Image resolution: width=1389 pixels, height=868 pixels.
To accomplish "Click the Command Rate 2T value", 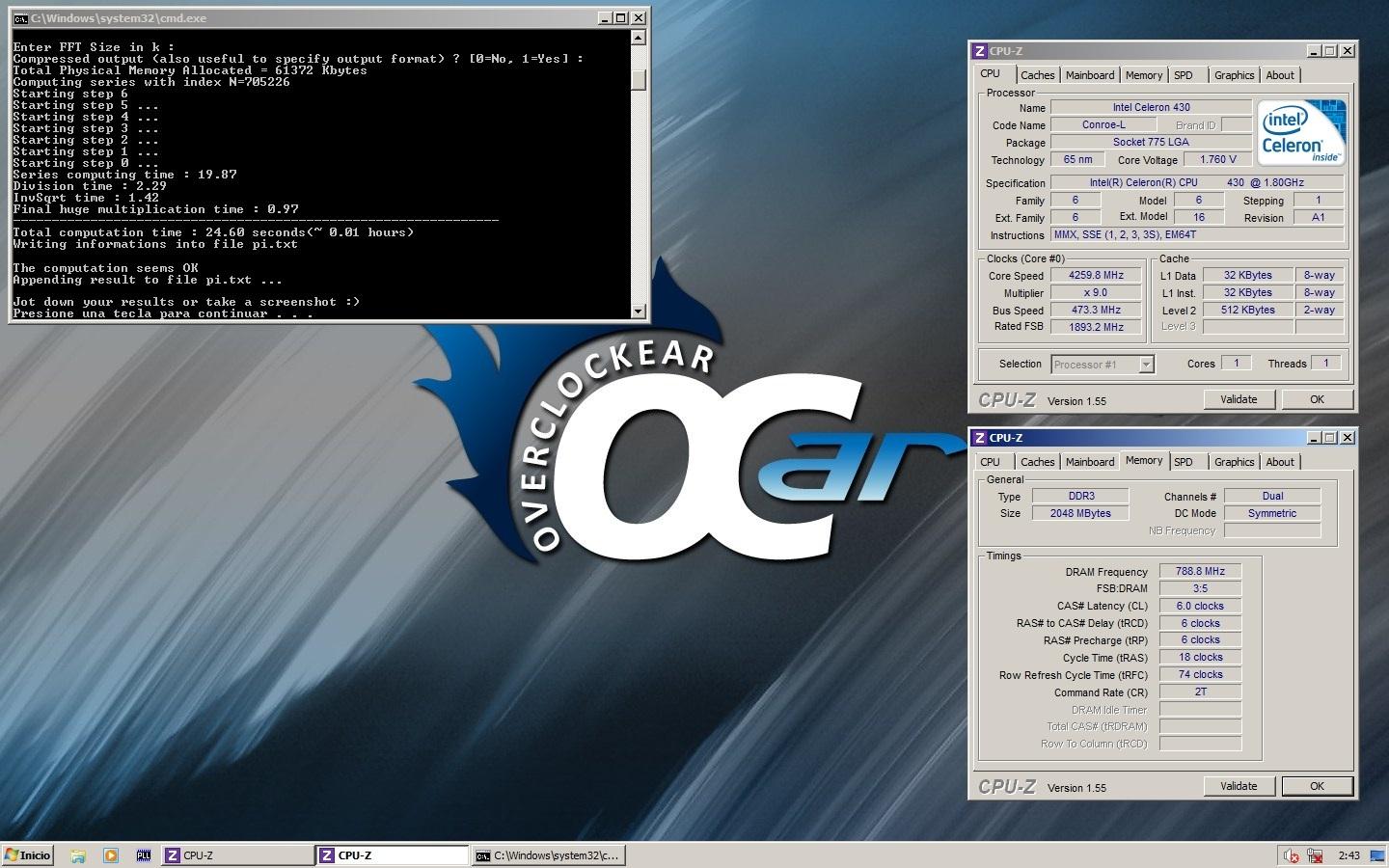I will point(1200,692).
